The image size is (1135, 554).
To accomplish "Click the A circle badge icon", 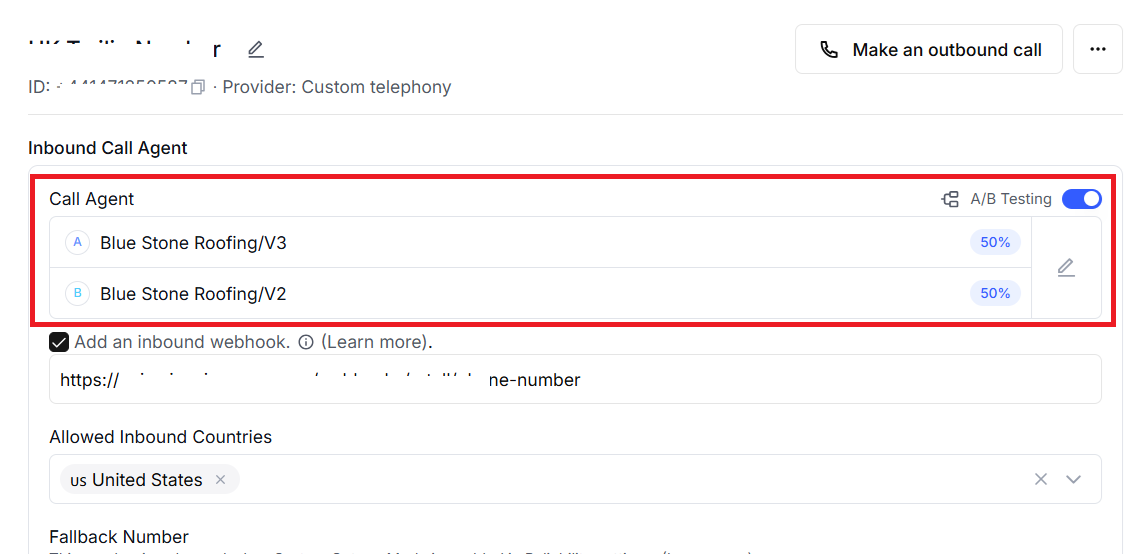I will pos(77,243).
